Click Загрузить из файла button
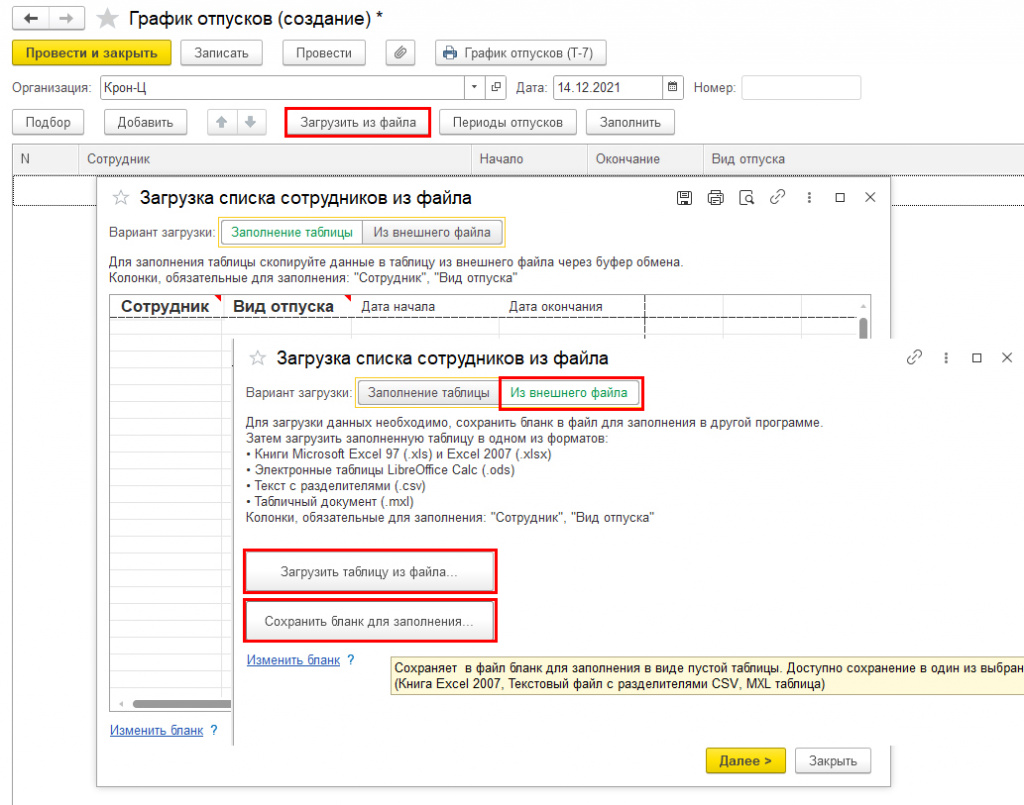The image size is (1024, 805). tap(358, 122)
